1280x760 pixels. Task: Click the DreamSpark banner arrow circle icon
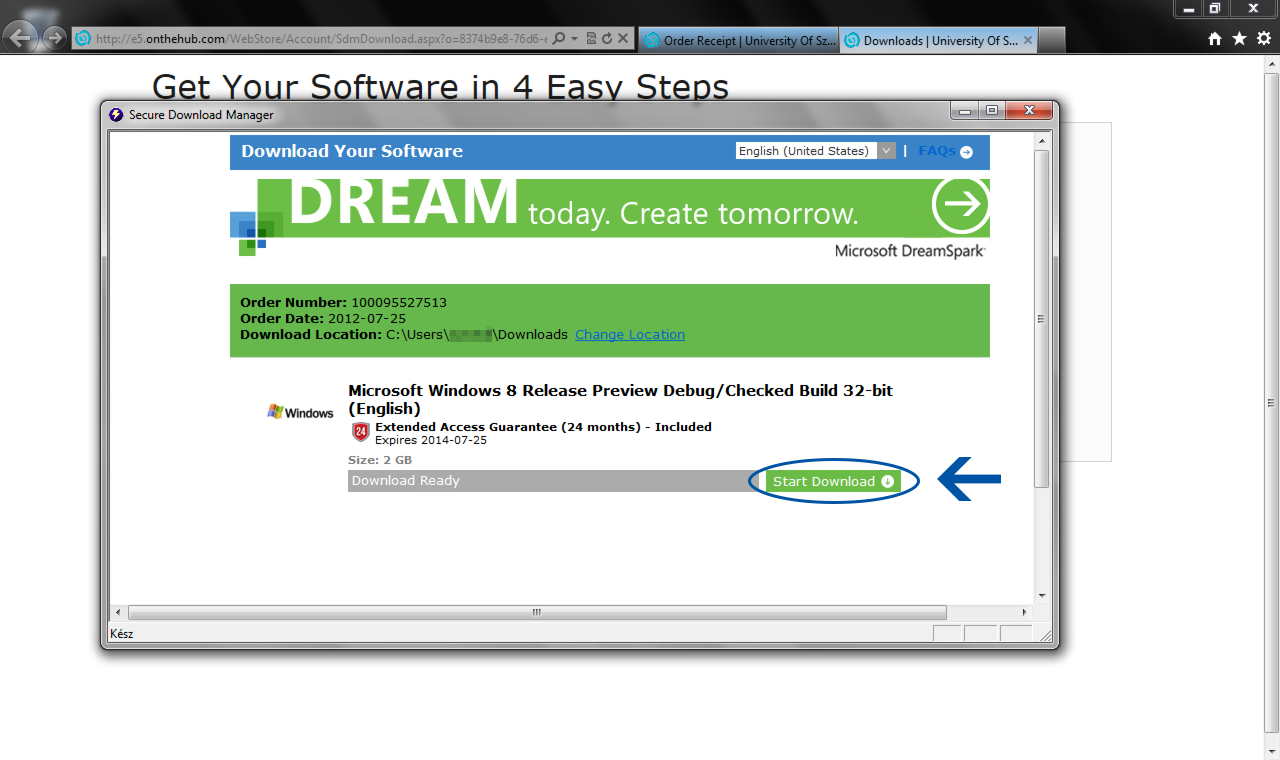click(961, 204)
